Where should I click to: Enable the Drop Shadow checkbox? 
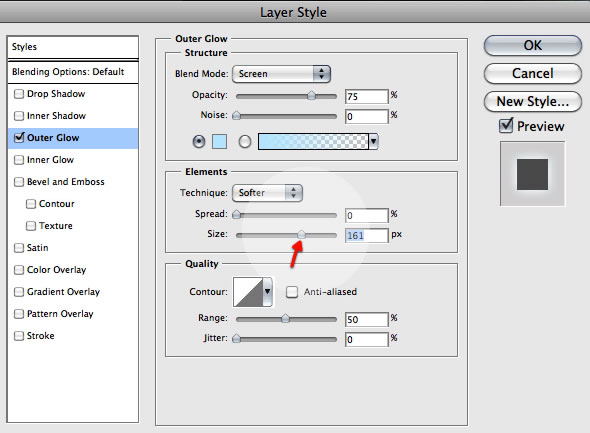click(18, 94)
